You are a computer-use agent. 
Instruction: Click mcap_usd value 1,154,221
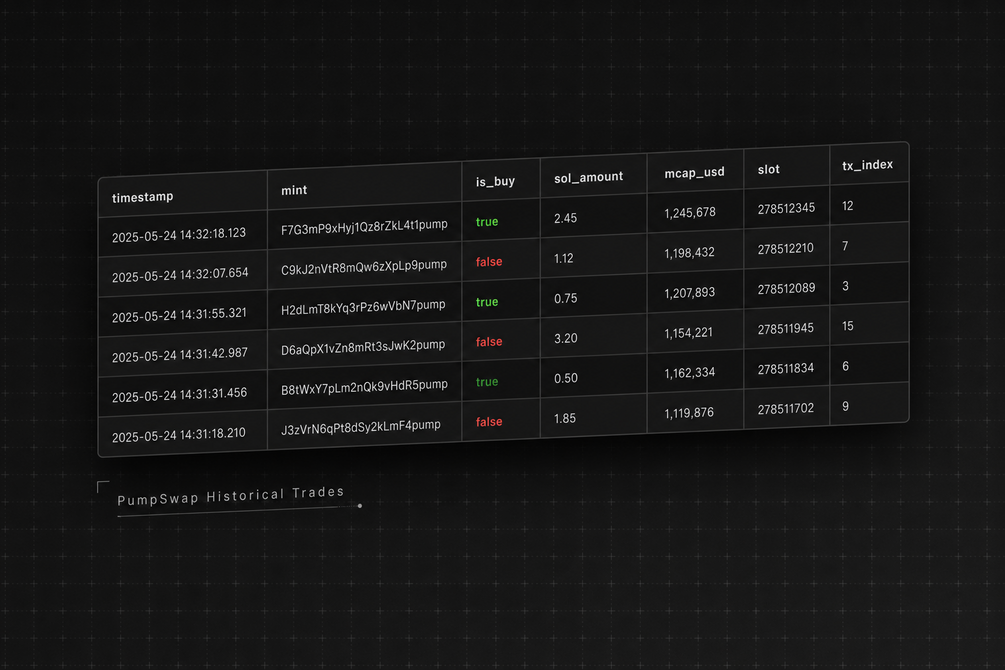coord(688,333)
